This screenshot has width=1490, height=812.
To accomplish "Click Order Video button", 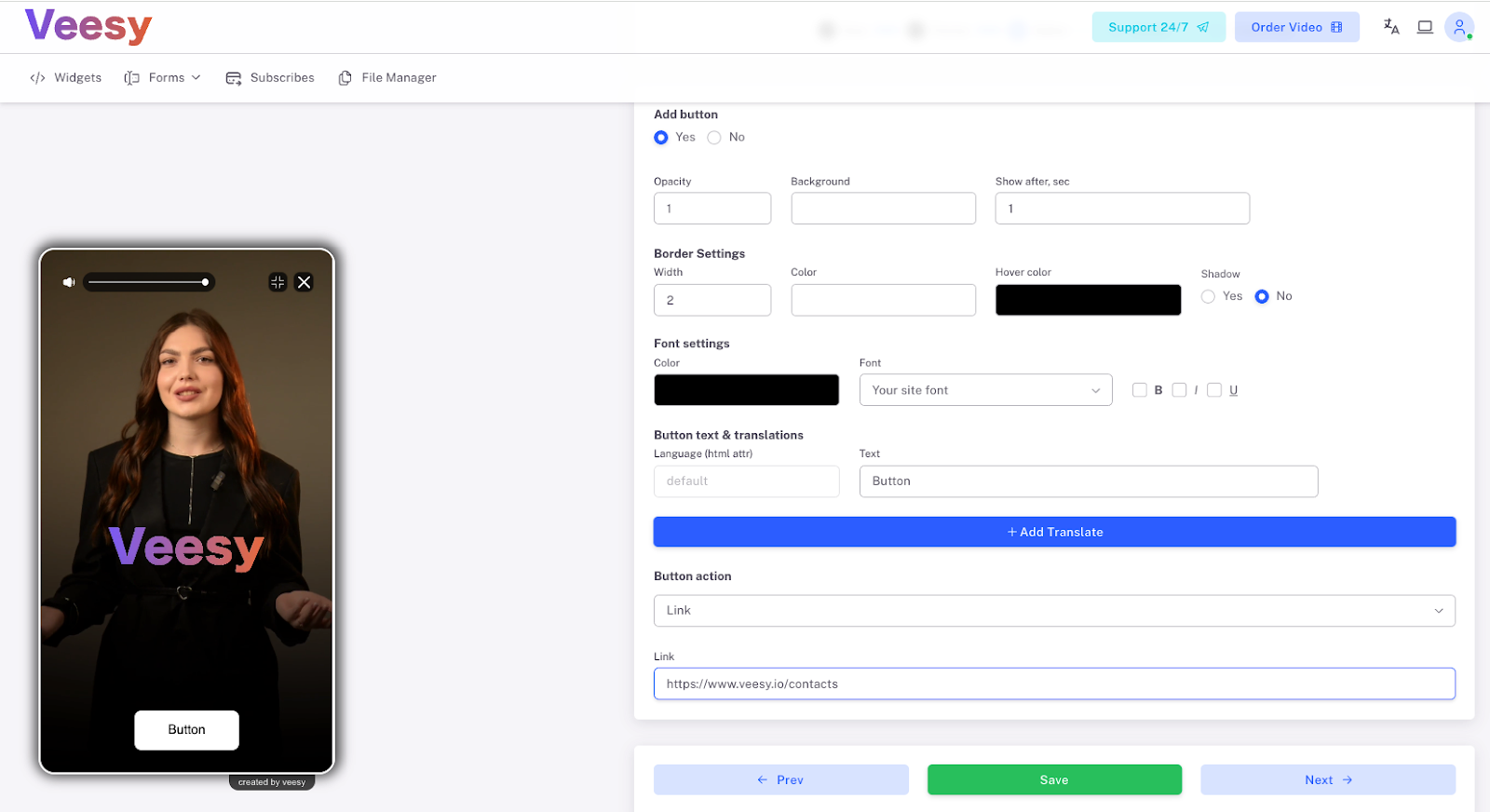I will pyautogui.click(x=1296, y=27).
